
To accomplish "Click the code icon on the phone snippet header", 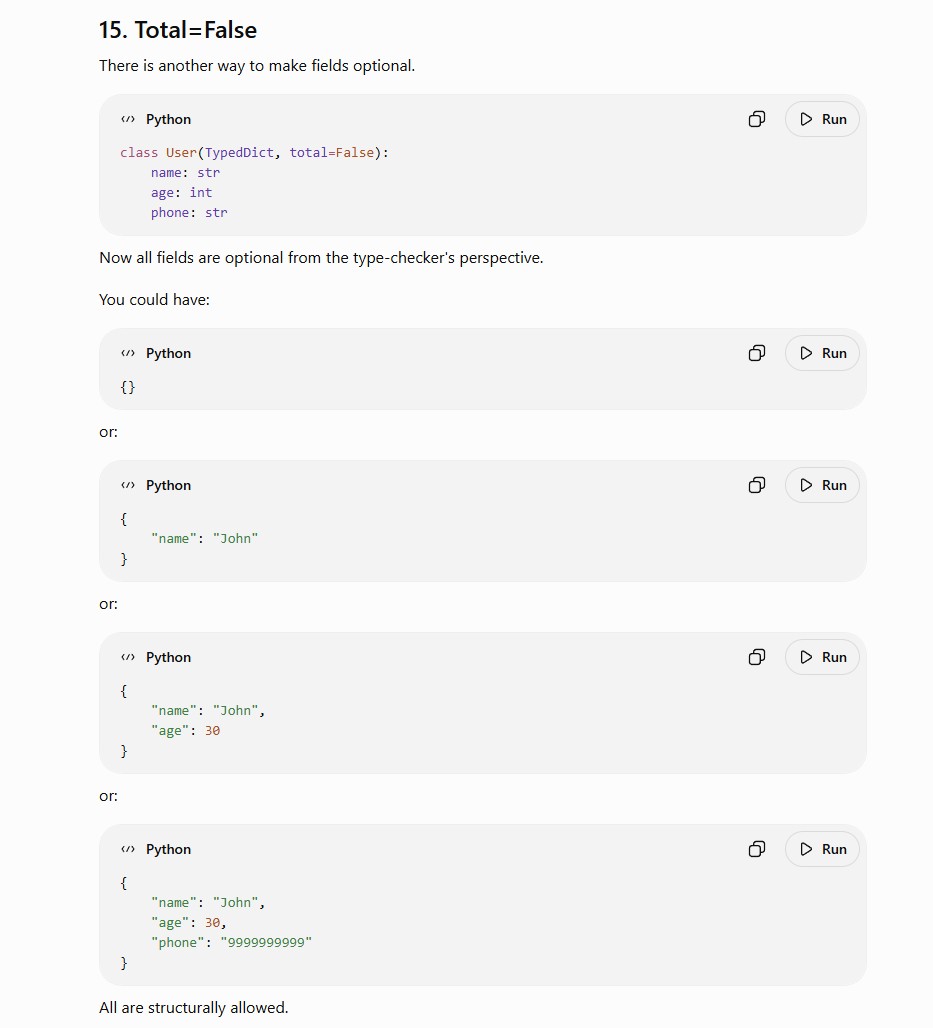I will pos(128,849).
